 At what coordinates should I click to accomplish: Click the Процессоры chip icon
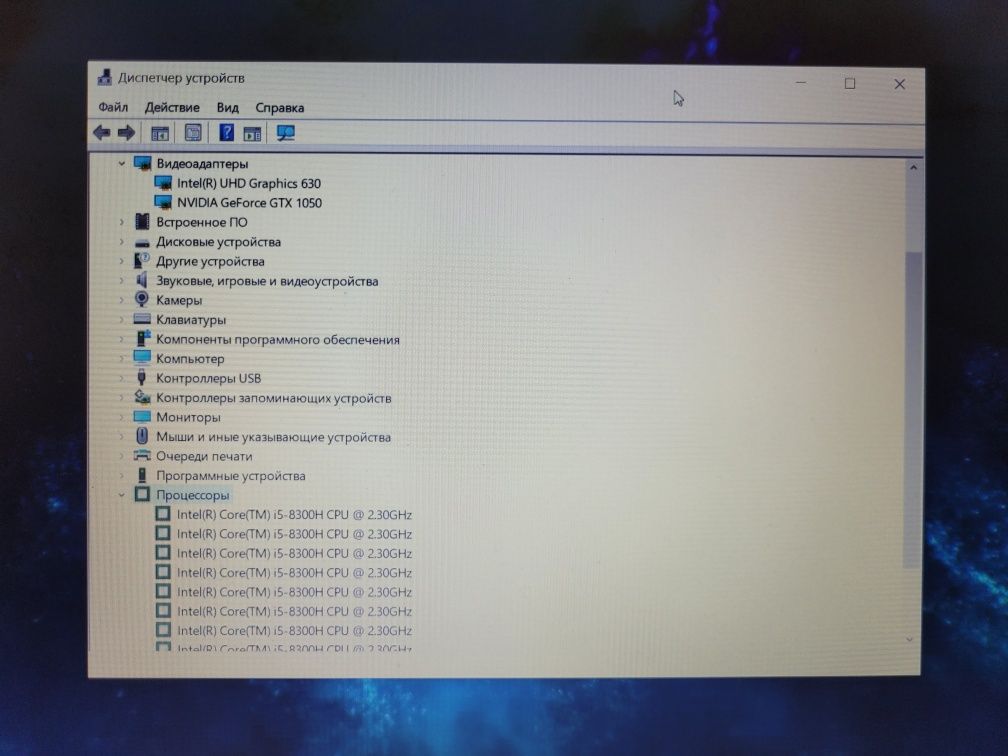tap(142, 494)
